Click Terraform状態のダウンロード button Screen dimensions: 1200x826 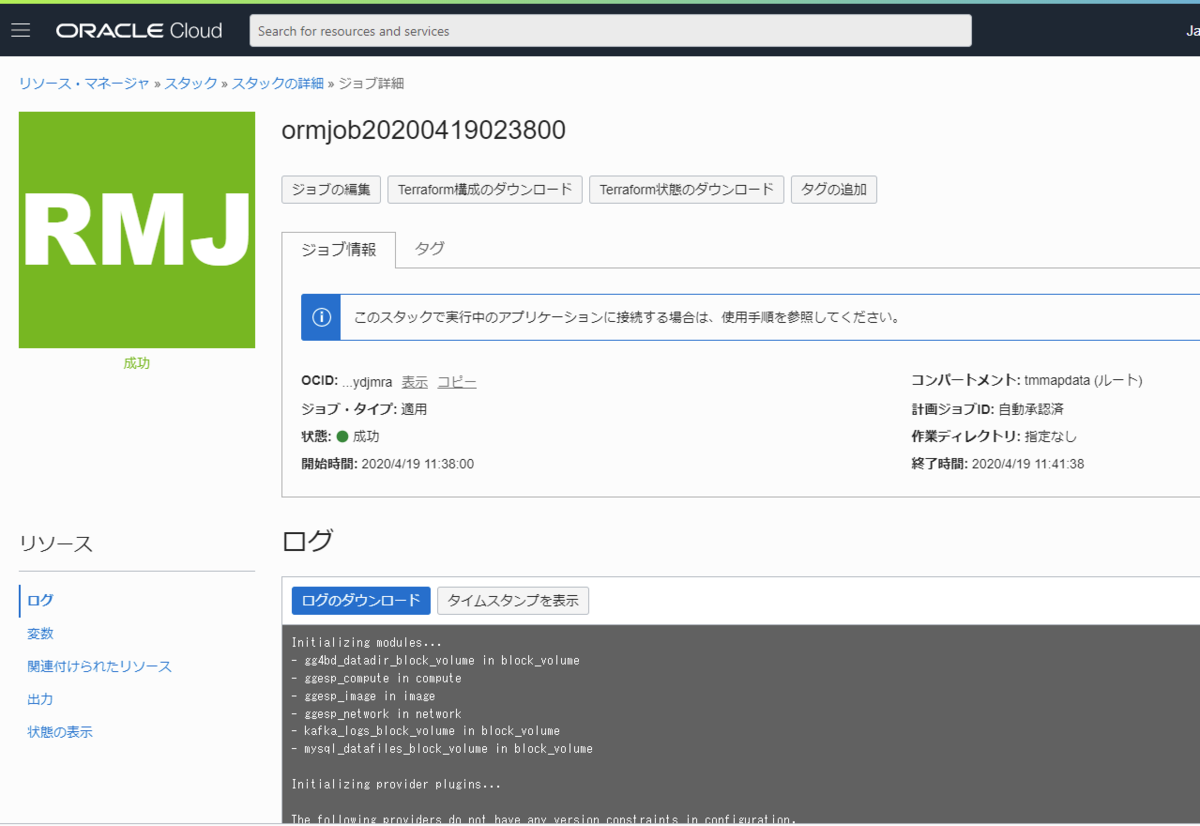687,190
